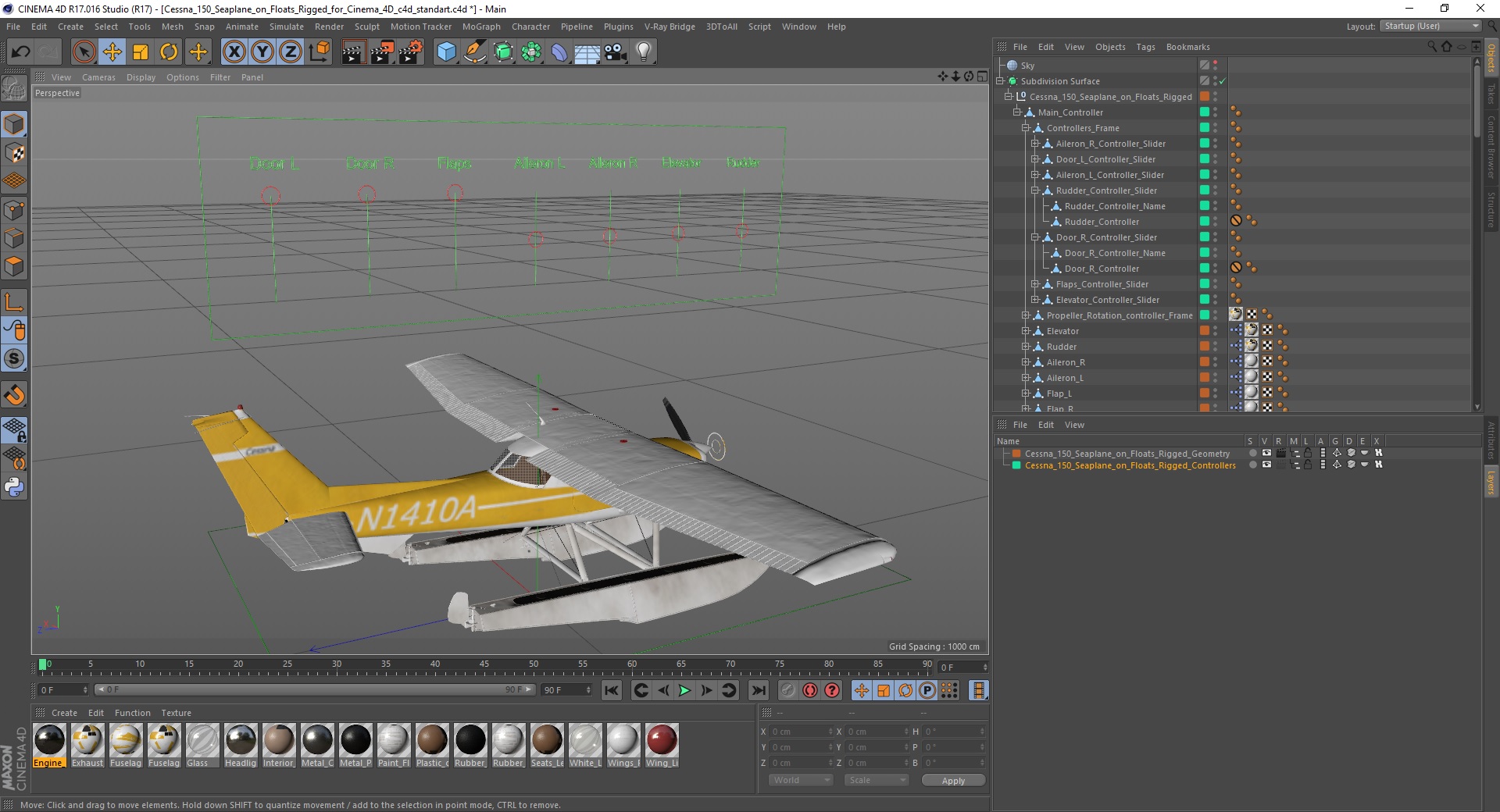Toggle Controllers layer solo dot
The image size is (1500, 812).
(x=1252, y=465)
